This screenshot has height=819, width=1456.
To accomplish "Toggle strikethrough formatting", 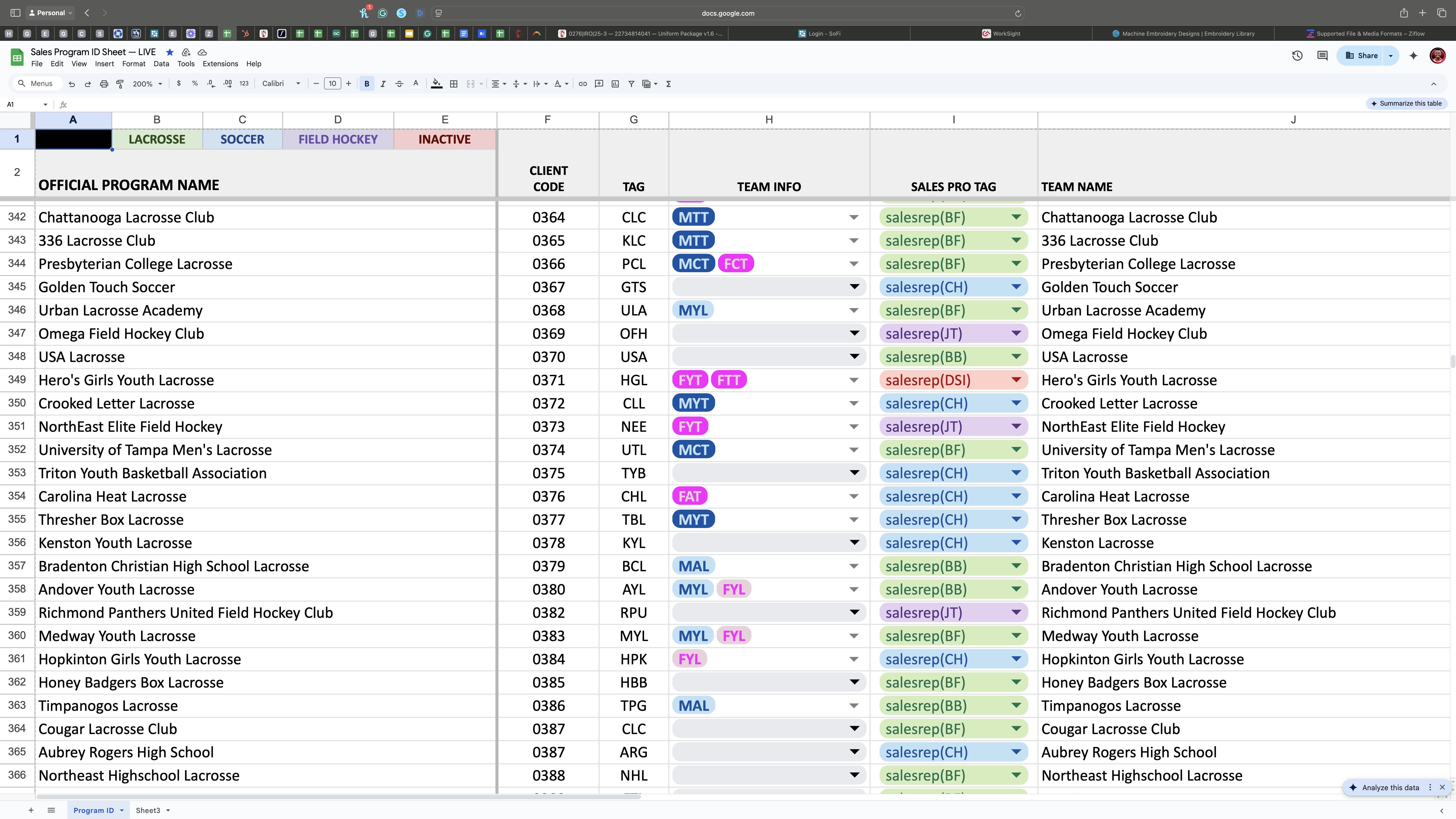I will click(400, 84).
